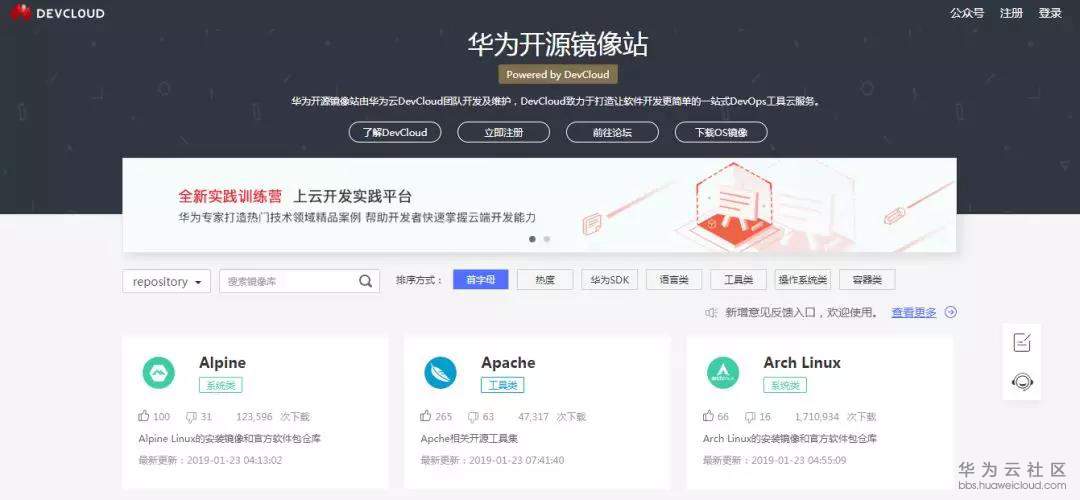Open the customer service headset icon
This screenshot has width=1080, height=500.
(x=1022, y=382)
